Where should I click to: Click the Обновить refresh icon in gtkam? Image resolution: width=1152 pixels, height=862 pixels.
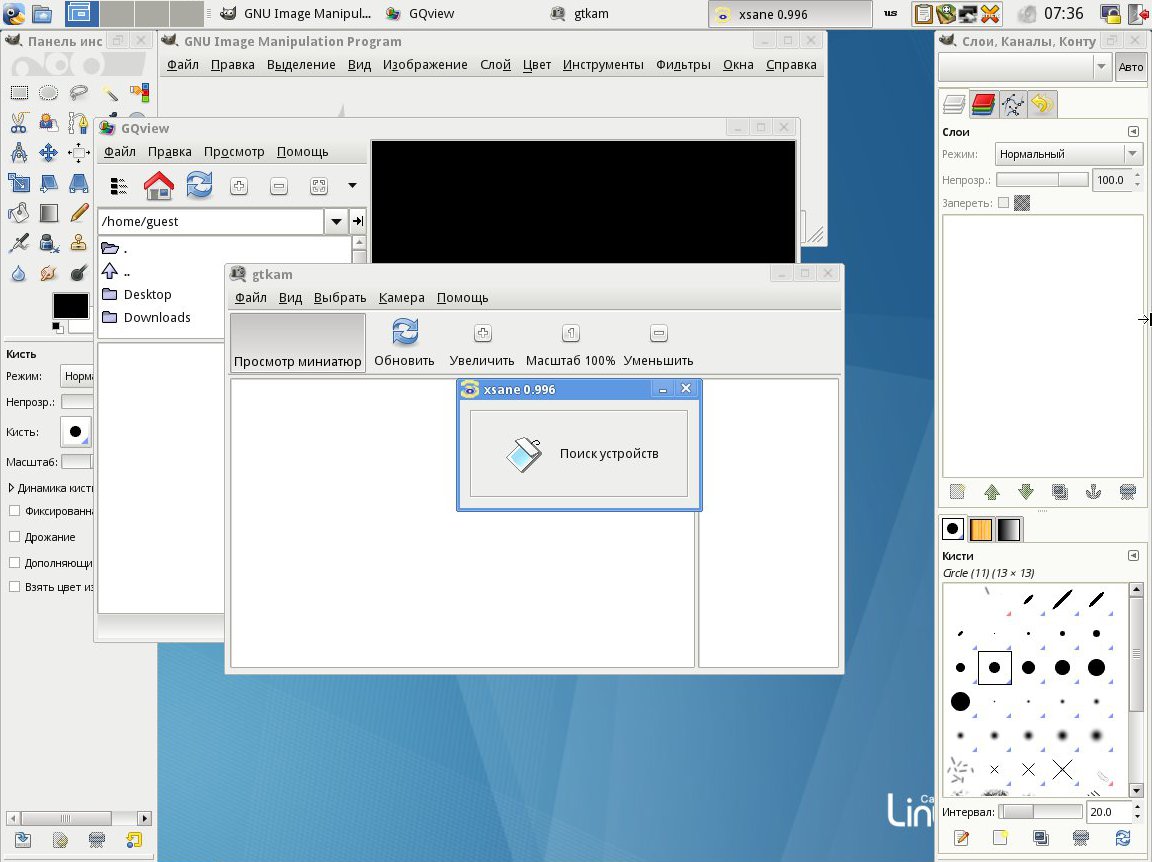pos(404,333)
